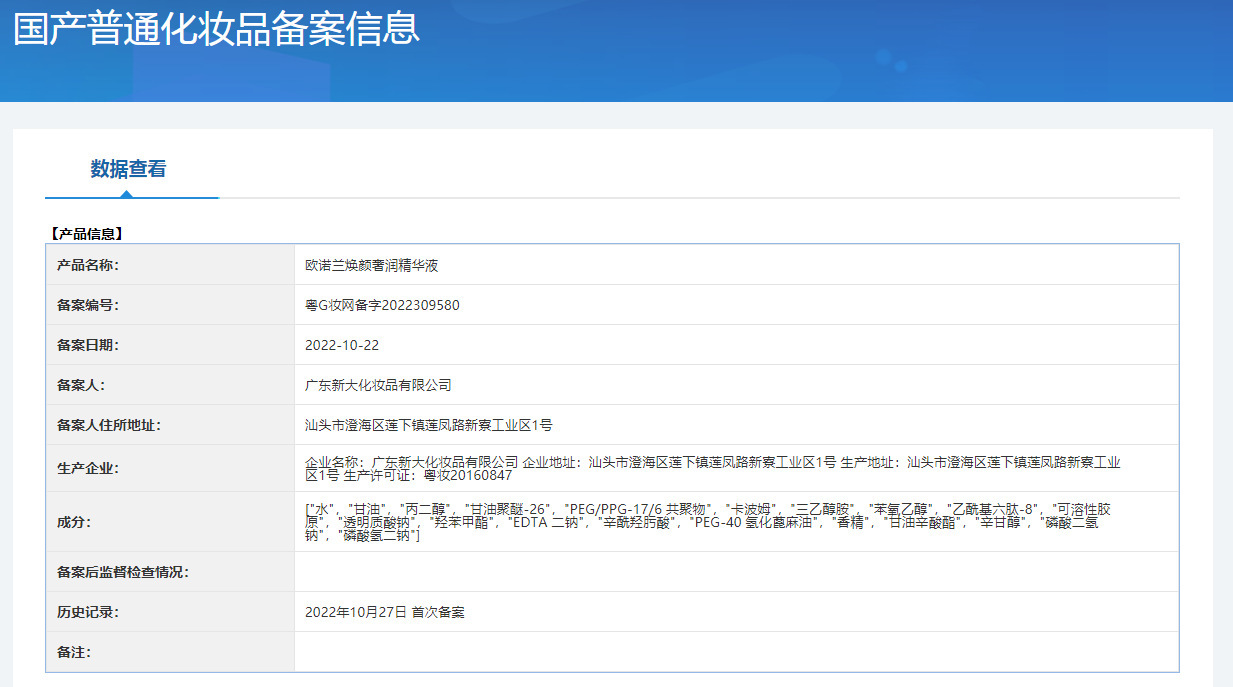Click the 备案后监督检查情况 label cell

pyautogui.click(x=170, y=572)
